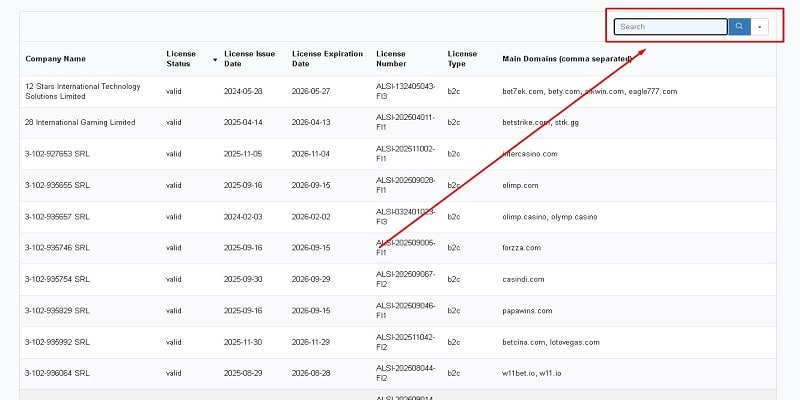Image resolution: width=800 pixels, height=400 pixels.
Task: Click the w11bet.io, w11.io domains cell
Action: [x=532, y=373]
